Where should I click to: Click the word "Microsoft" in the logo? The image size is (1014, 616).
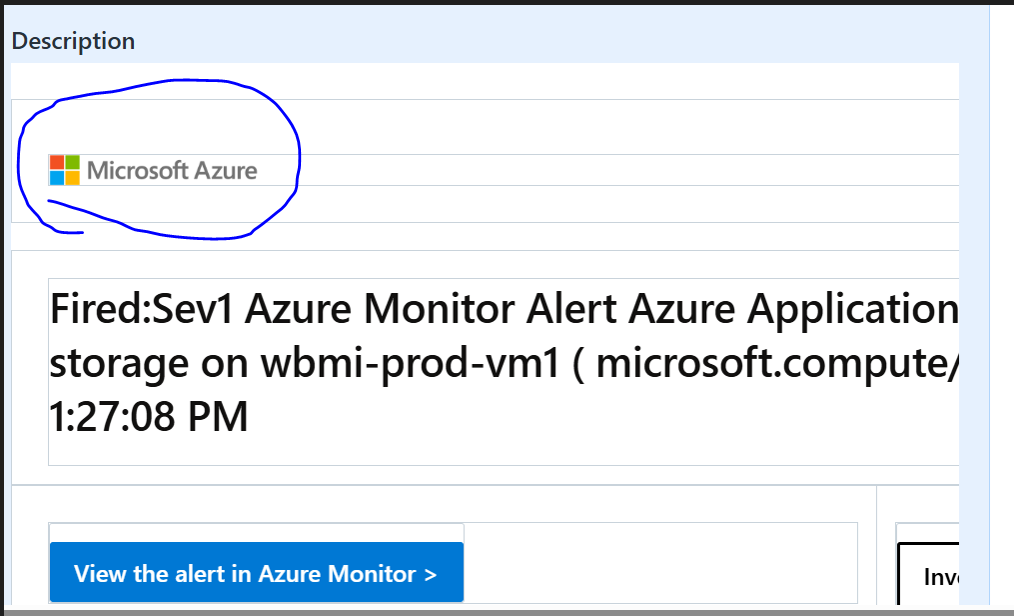point(137,171)
